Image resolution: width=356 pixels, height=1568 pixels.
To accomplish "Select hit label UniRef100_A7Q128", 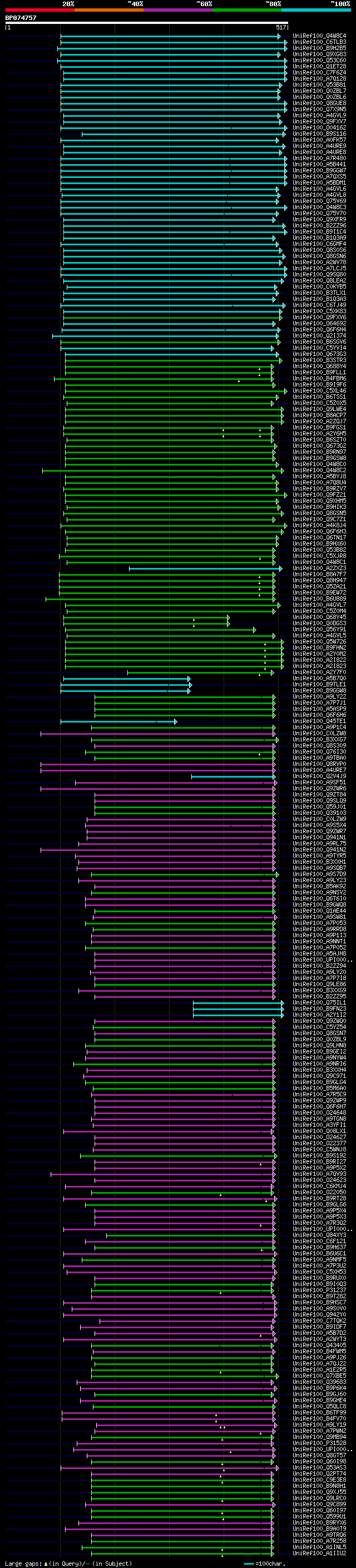I will click(x=319, y=78).
